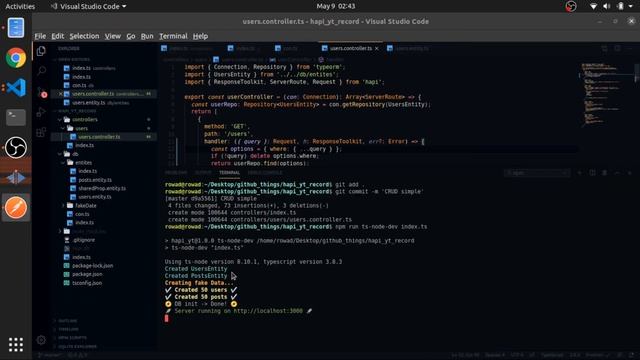Expand the Outline section in the sidebar
This screenshot has height=360, width=640.
[x=67, y=320]
